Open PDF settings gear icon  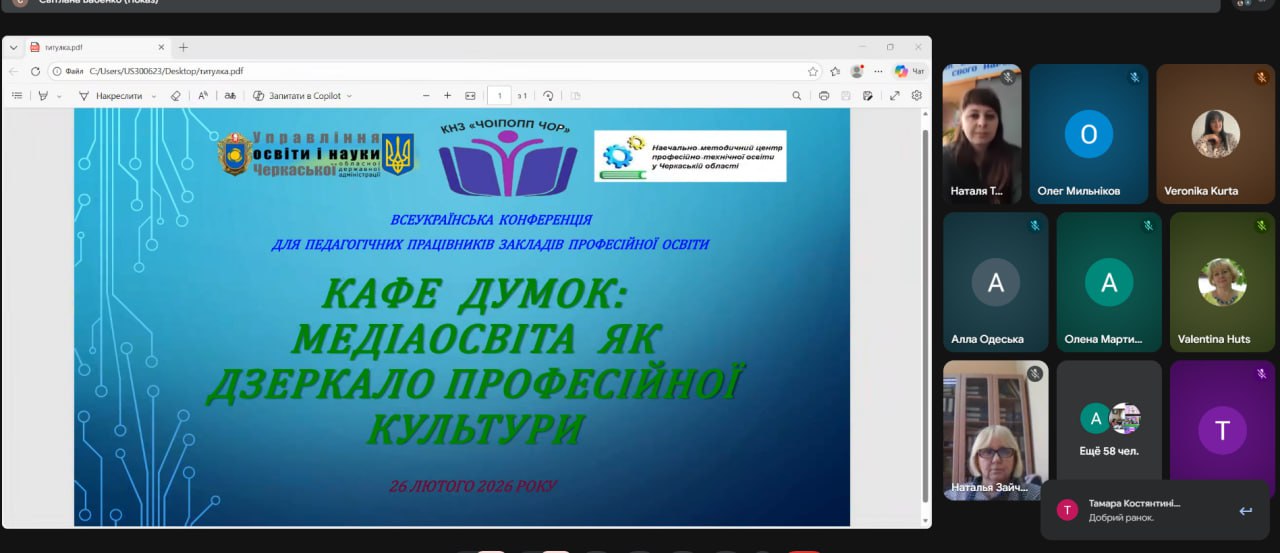pos(916,96)
